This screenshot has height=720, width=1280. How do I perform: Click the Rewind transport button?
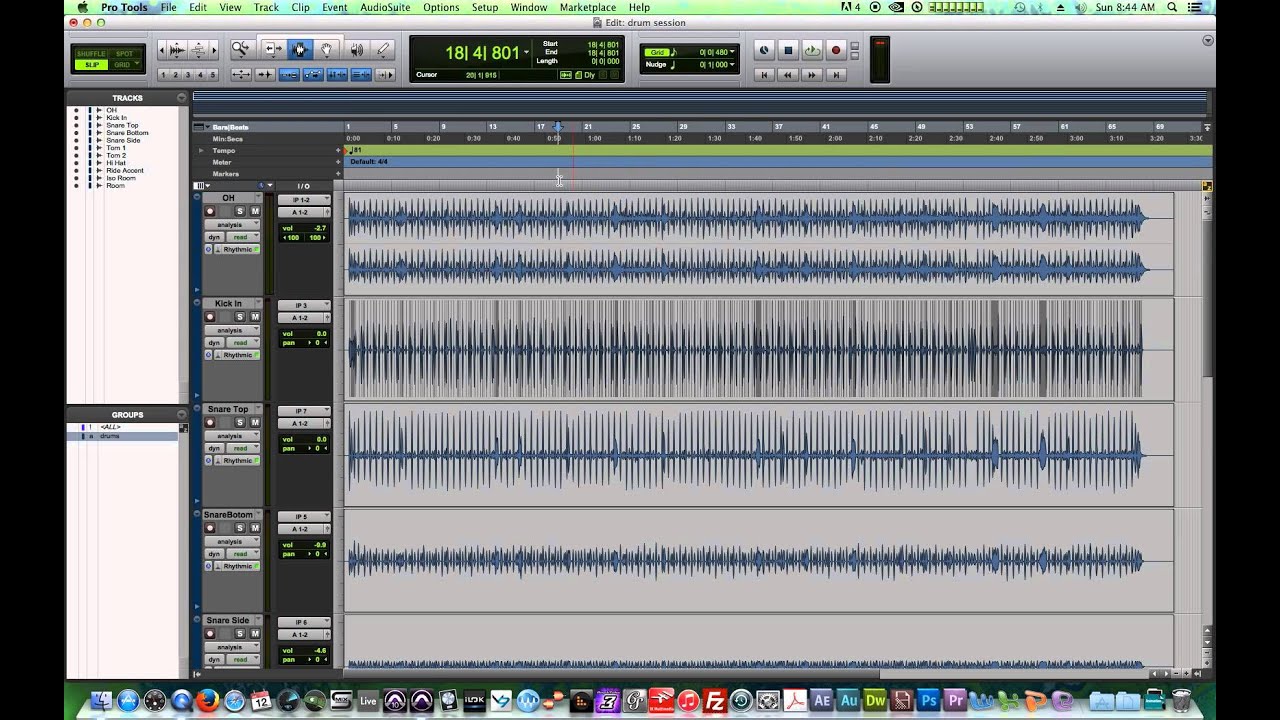(788, 75)
